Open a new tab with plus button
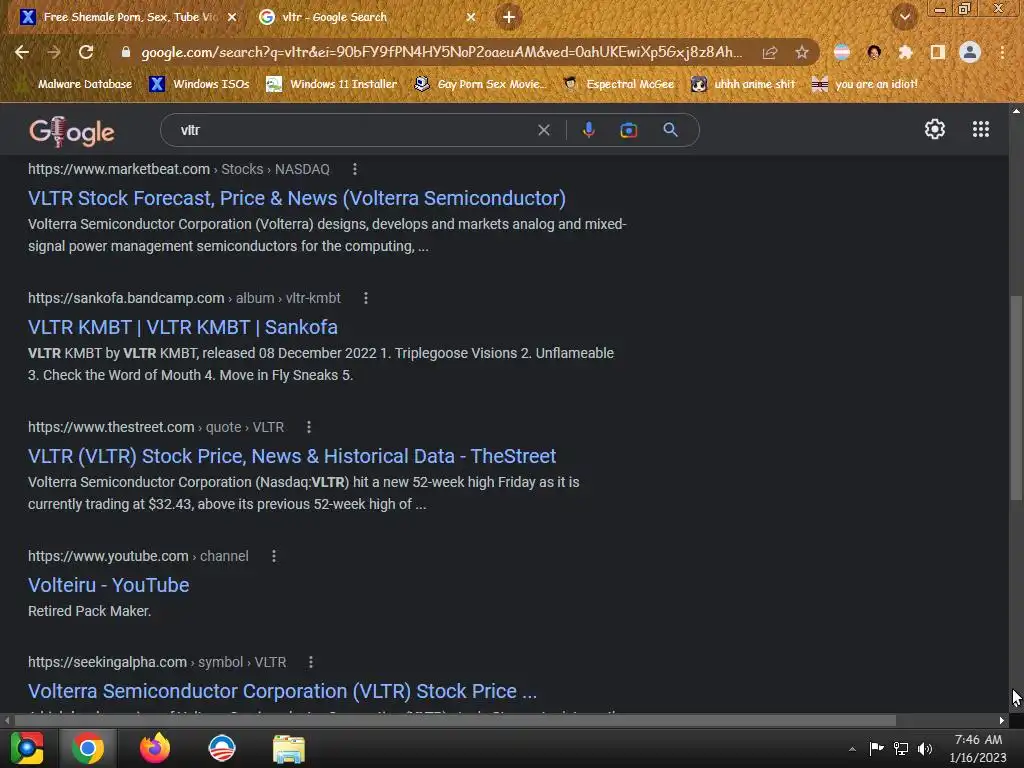The width and height of the screenshot is (1024, 768). tap(509, 17)
